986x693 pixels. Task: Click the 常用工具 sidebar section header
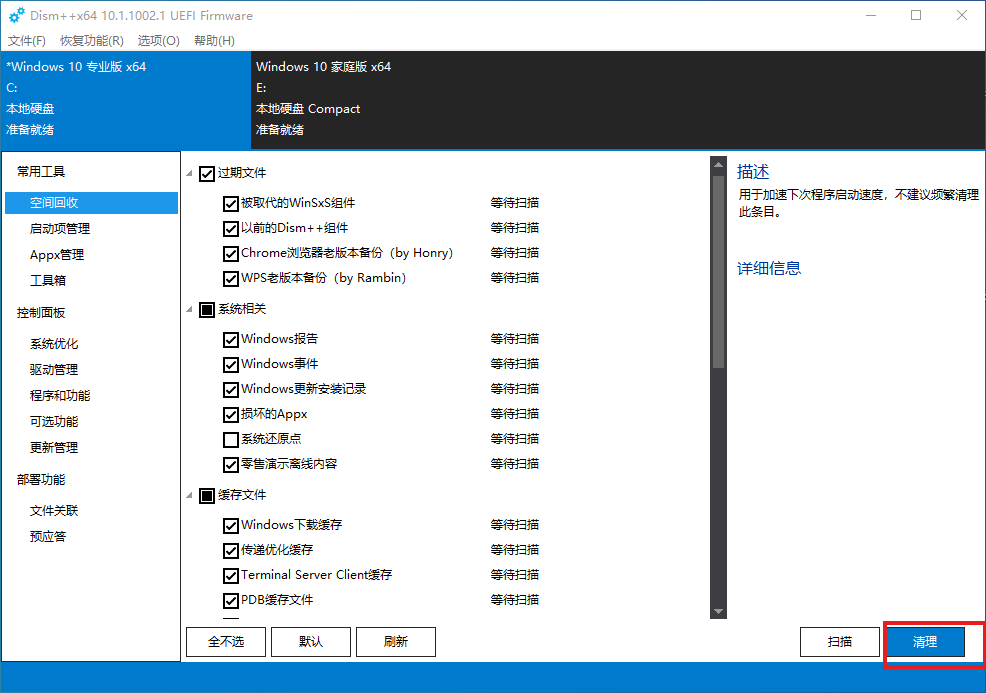[41, 172]
